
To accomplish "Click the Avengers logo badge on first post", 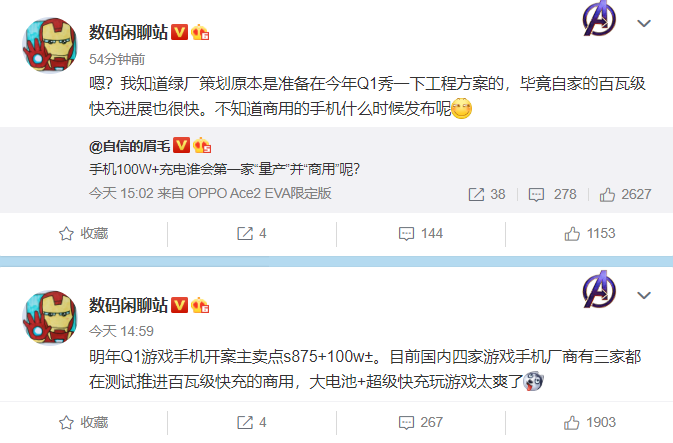I will point(599,18).
